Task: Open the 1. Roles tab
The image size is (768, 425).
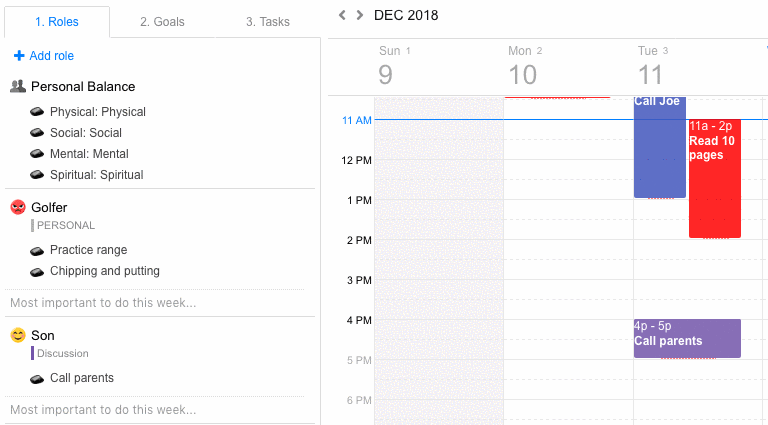Action: tap(56, 22)
